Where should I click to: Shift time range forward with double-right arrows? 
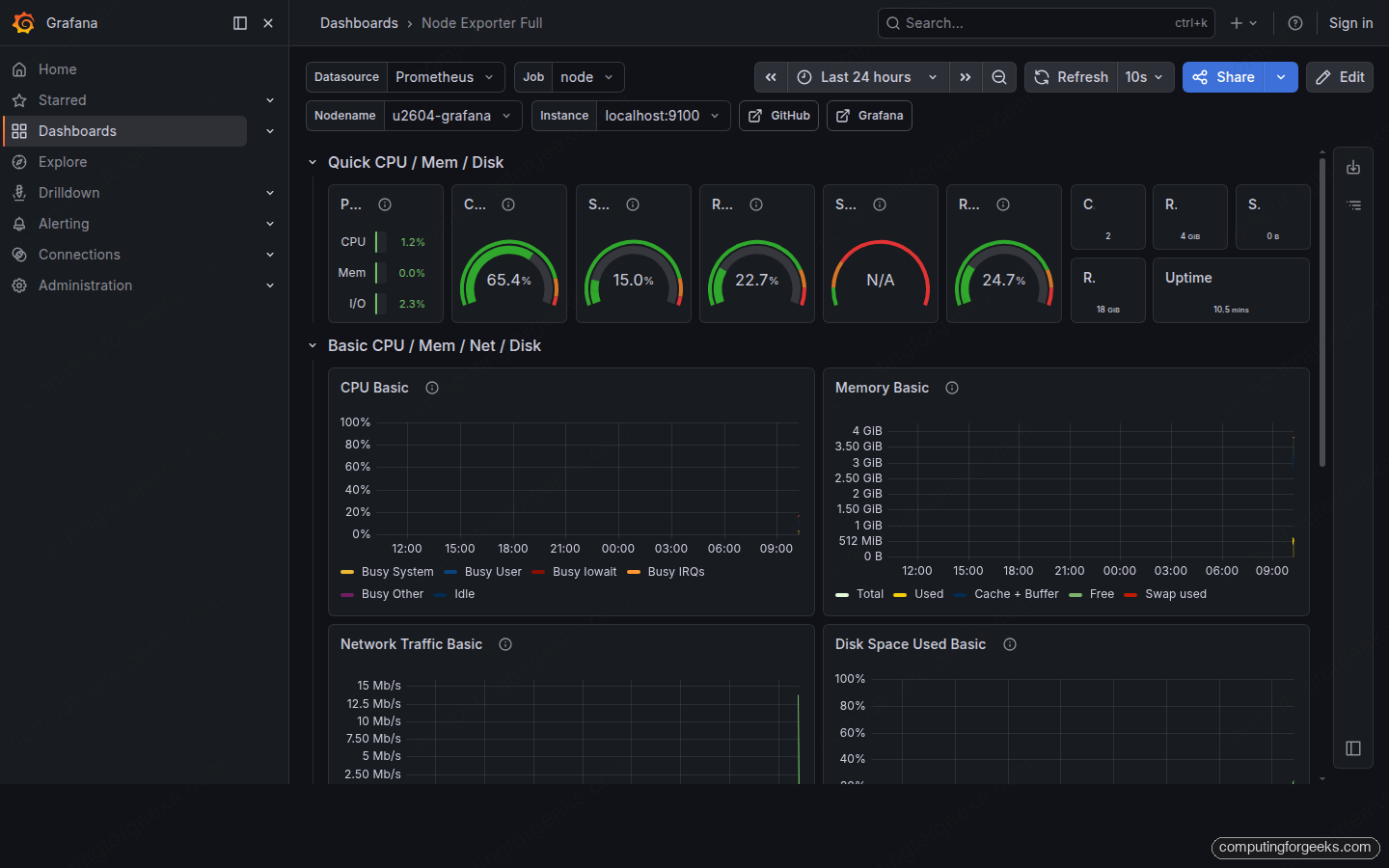click(966, 77)
